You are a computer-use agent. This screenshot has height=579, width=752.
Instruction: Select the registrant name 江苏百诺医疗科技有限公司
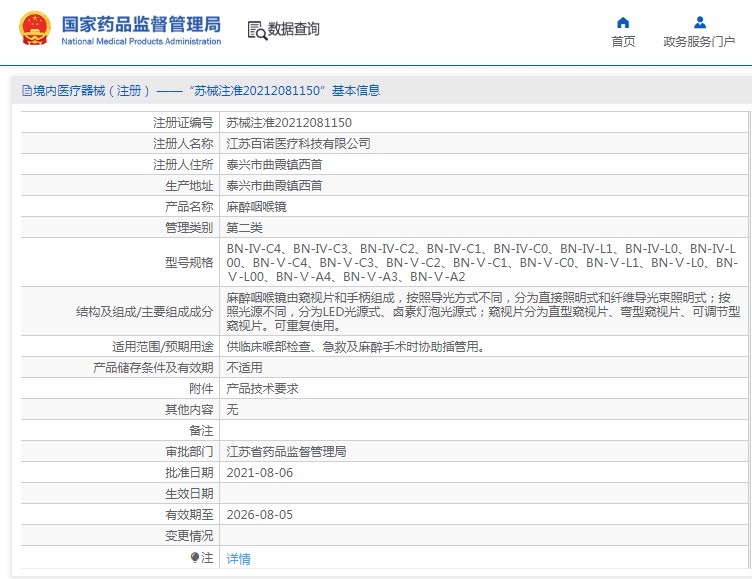pos(298,144)
